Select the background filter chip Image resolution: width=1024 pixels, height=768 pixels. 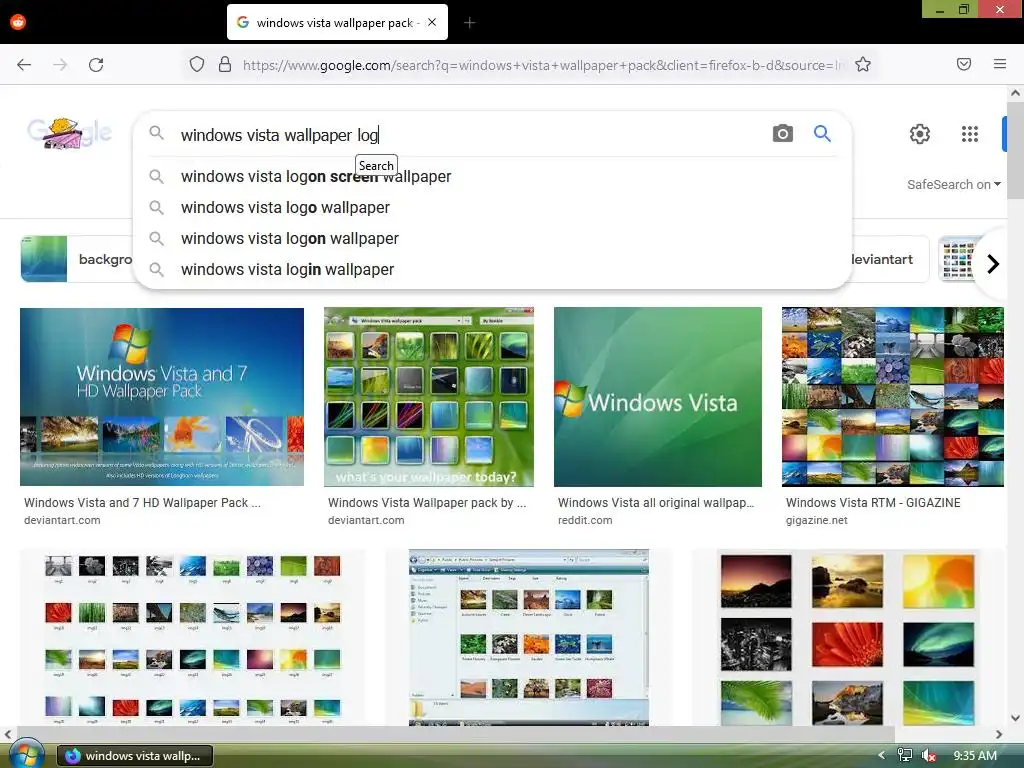[76, 259]
